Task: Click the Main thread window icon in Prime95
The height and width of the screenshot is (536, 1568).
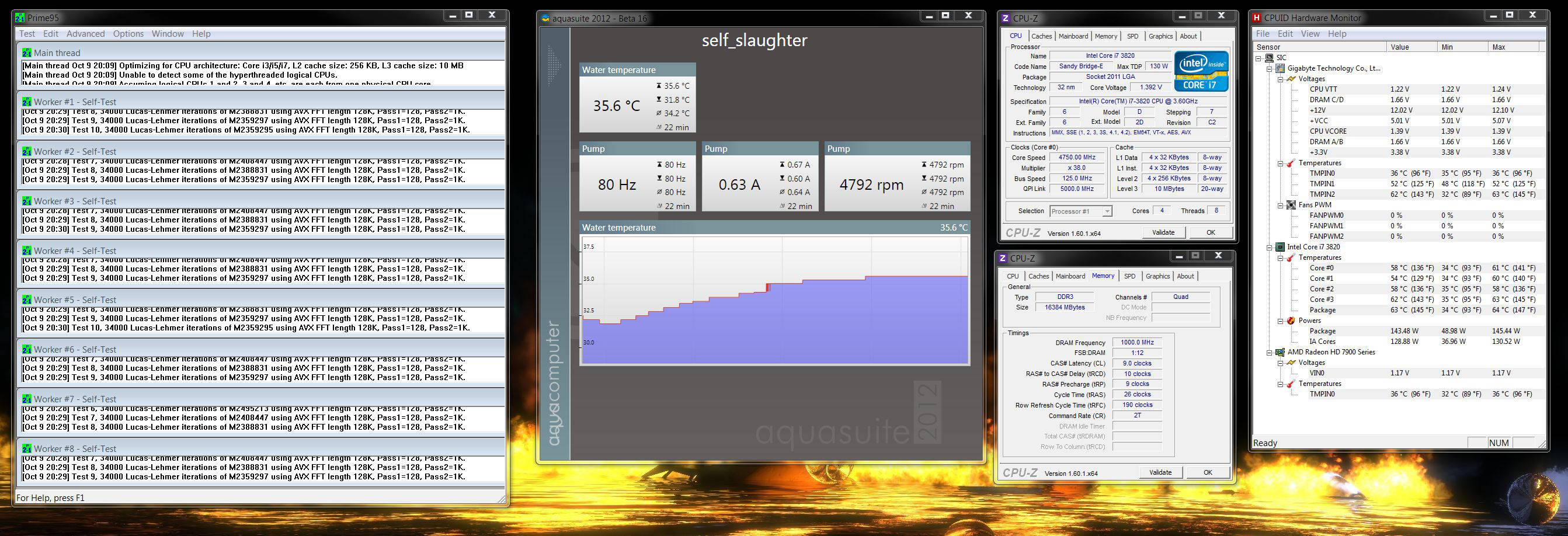Action: tap(27, 53)
